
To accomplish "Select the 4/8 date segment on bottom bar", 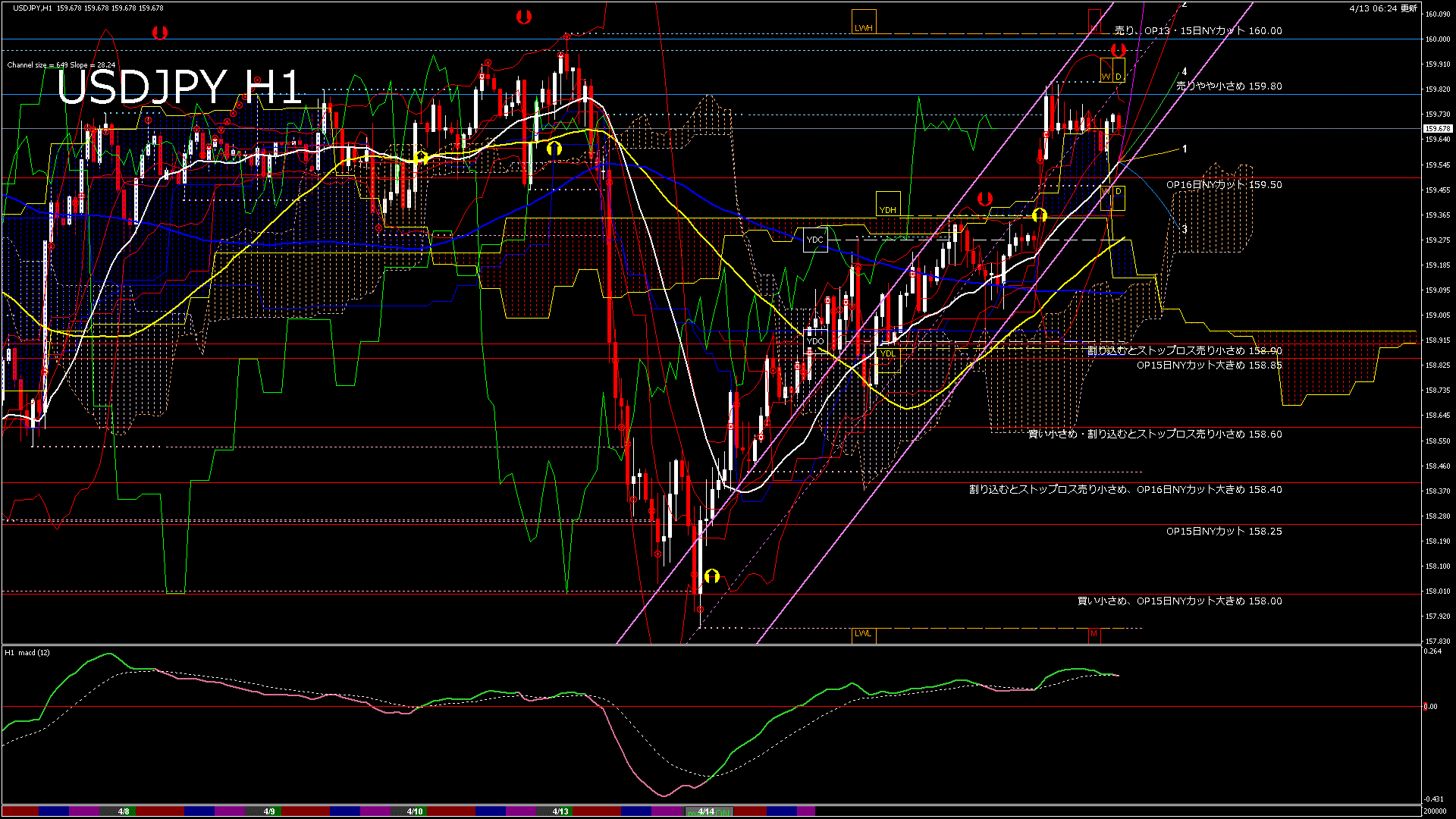I will tap(124, 811).
